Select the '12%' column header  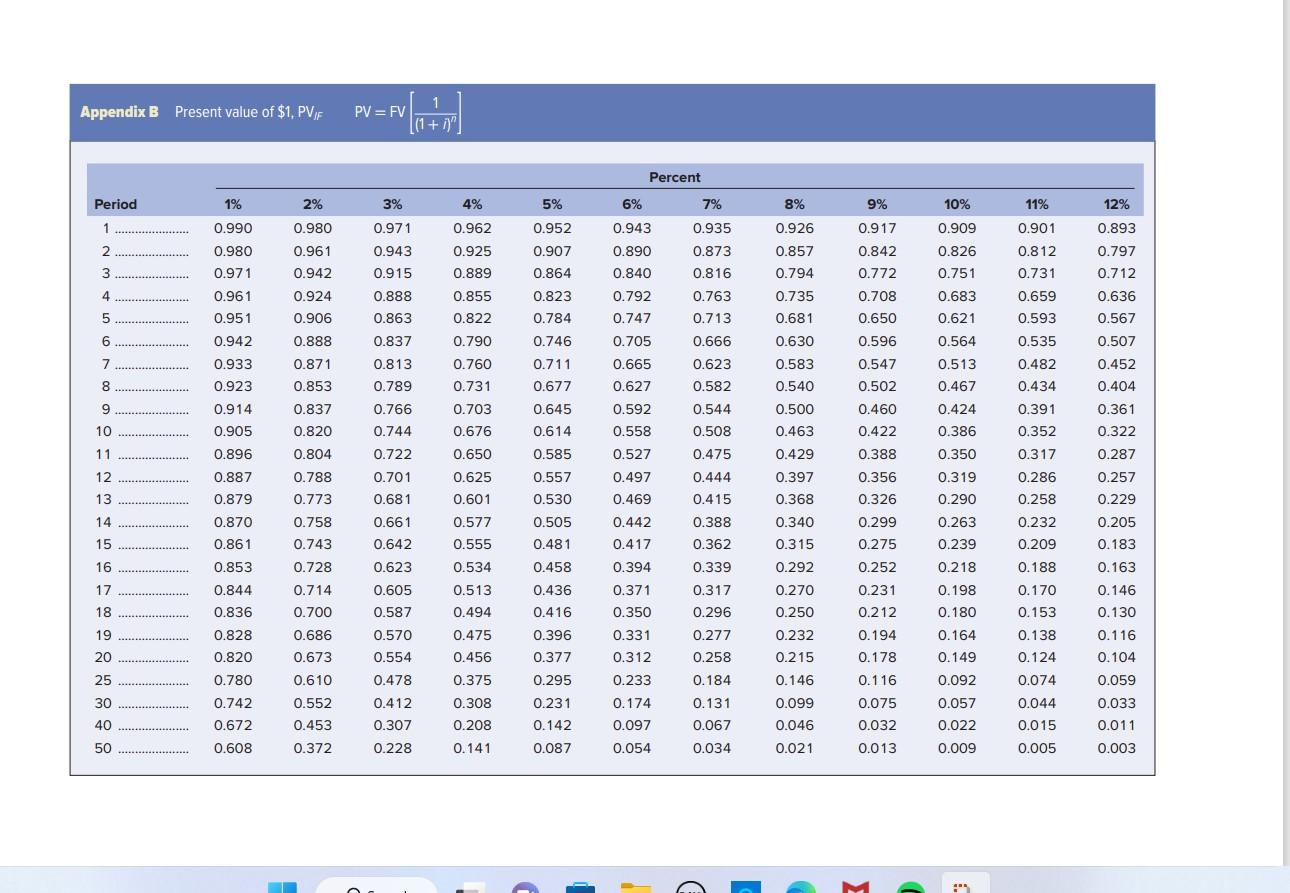coord(1117,204)
